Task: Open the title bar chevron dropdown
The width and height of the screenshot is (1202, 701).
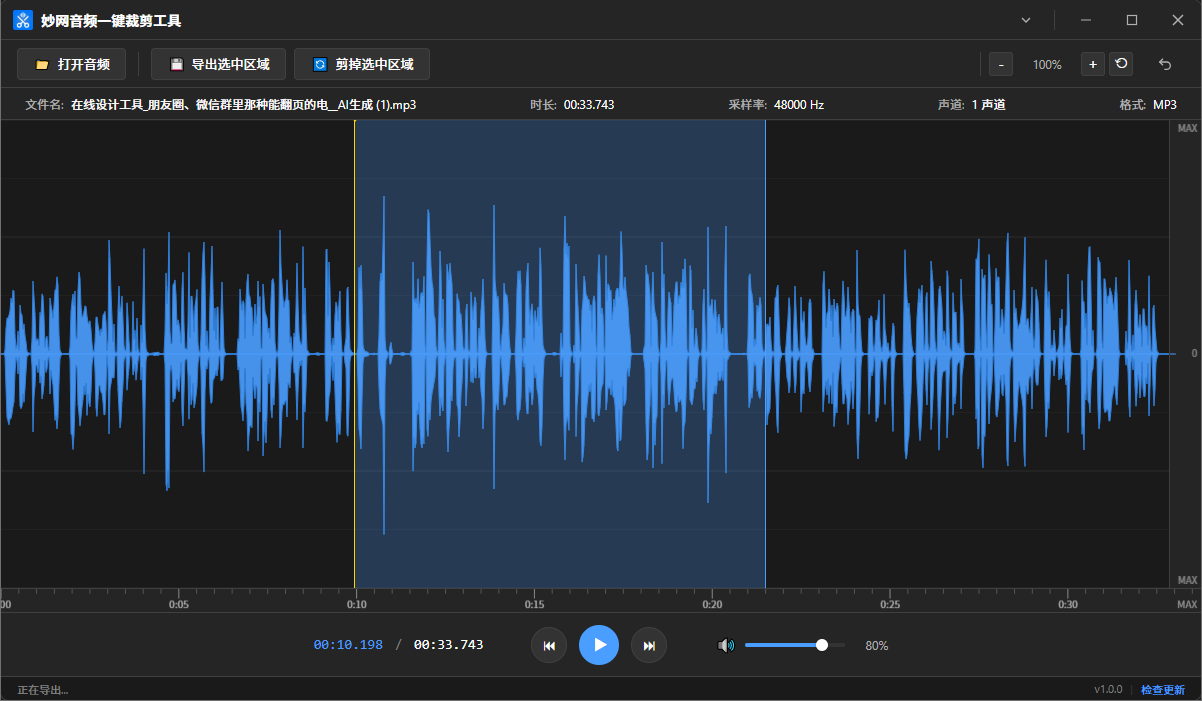Action: pos(1026,20)
